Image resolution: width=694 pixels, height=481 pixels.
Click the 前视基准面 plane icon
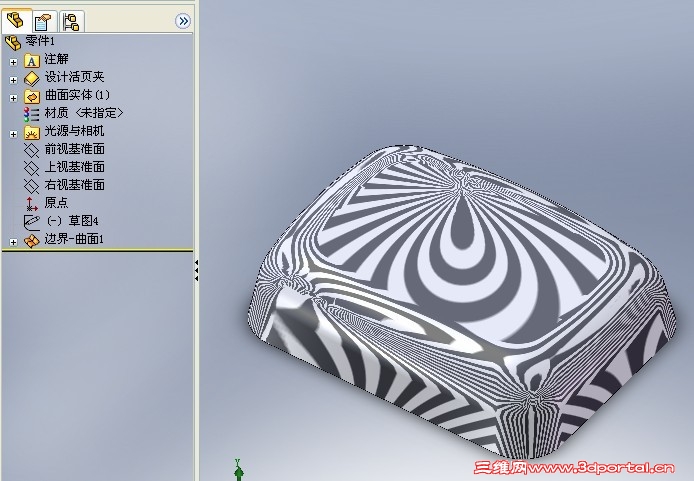click(31, 150)
